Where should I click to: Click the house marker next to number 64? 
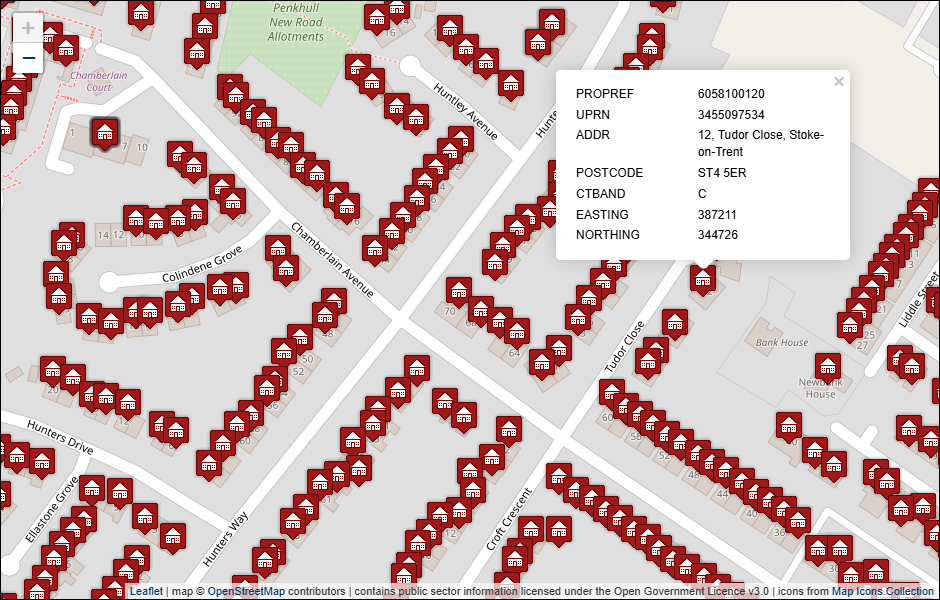[517, 331]
